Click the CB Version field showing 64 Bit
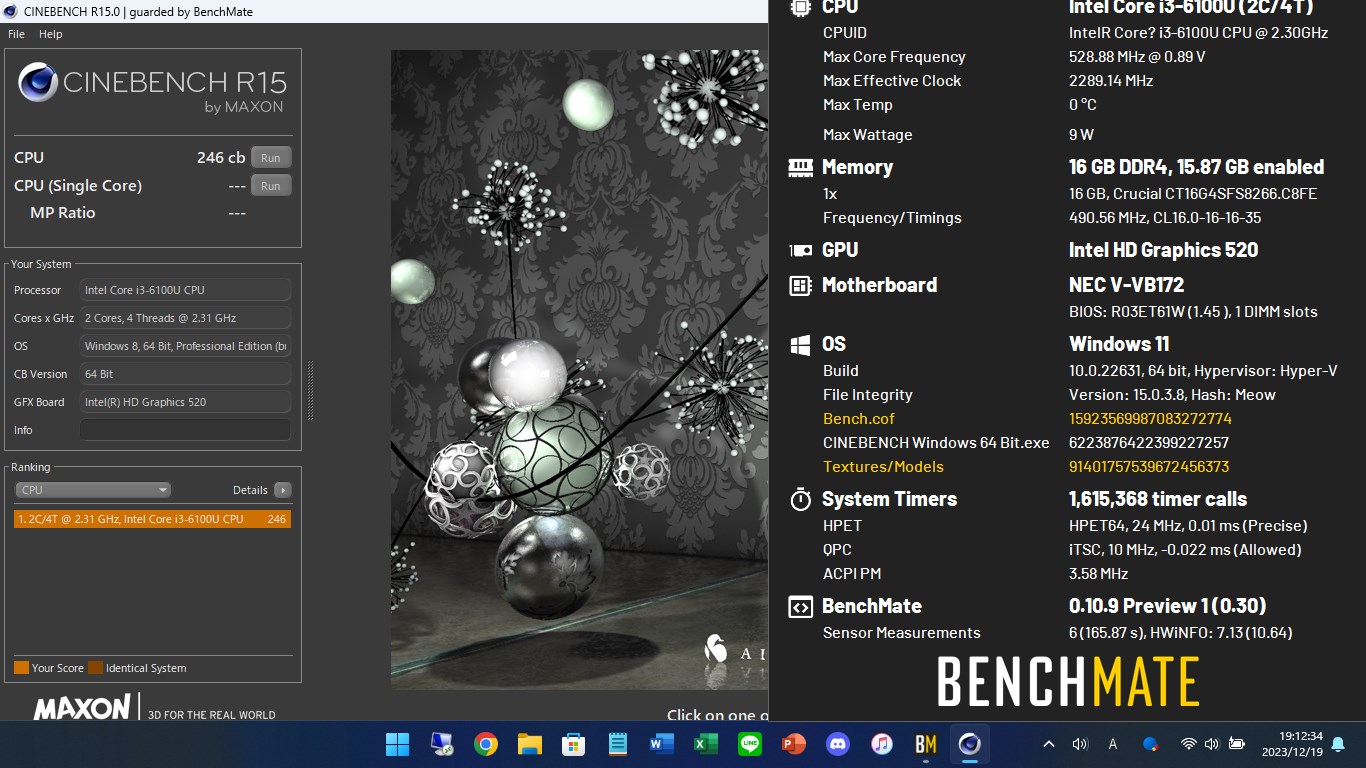The height and width of the screenshot is (768, 1366). coord(185,374)
